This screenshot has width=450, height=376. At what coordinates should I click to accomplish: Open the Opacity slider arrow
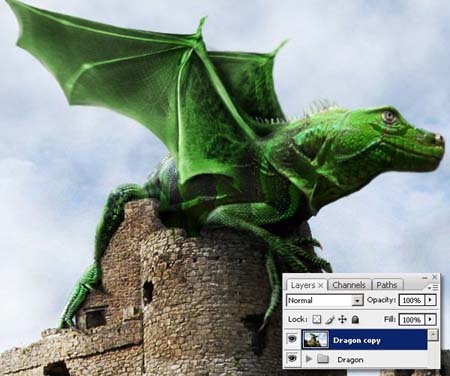[x=430, y=300]
